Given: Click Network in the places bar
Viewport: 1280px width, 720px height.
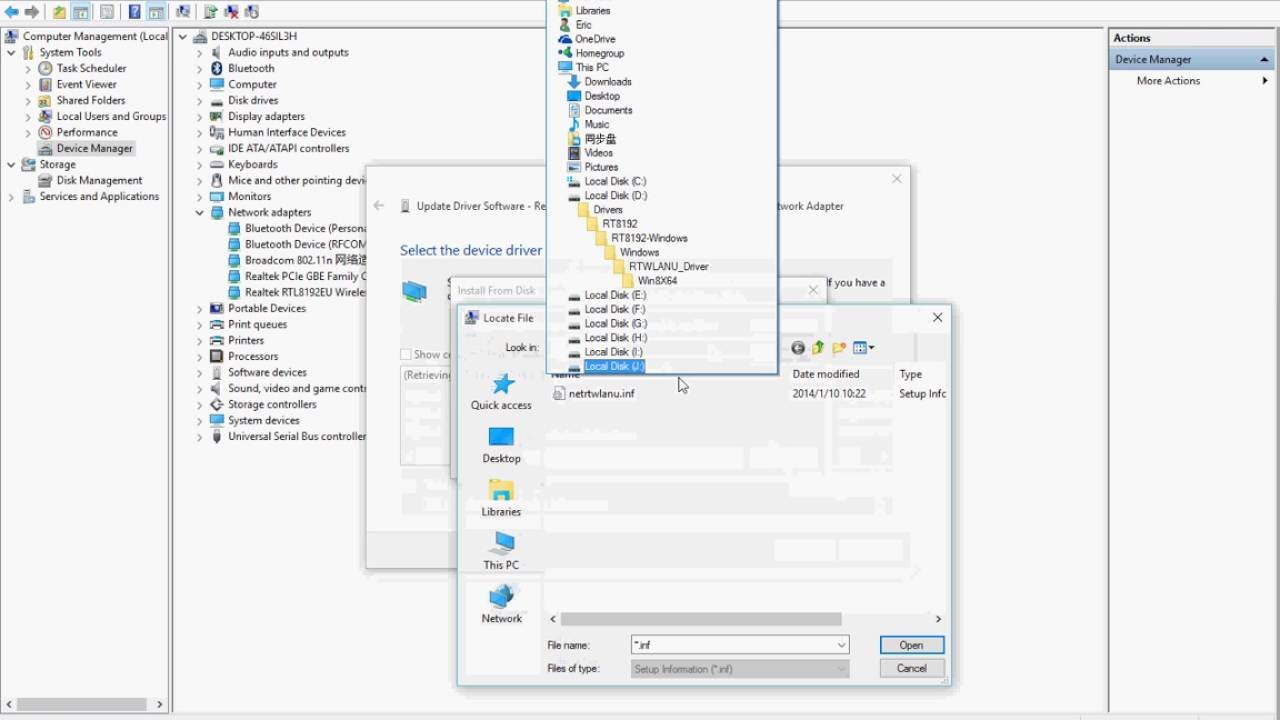Looking at the screenshot, I should pos(501,604).
